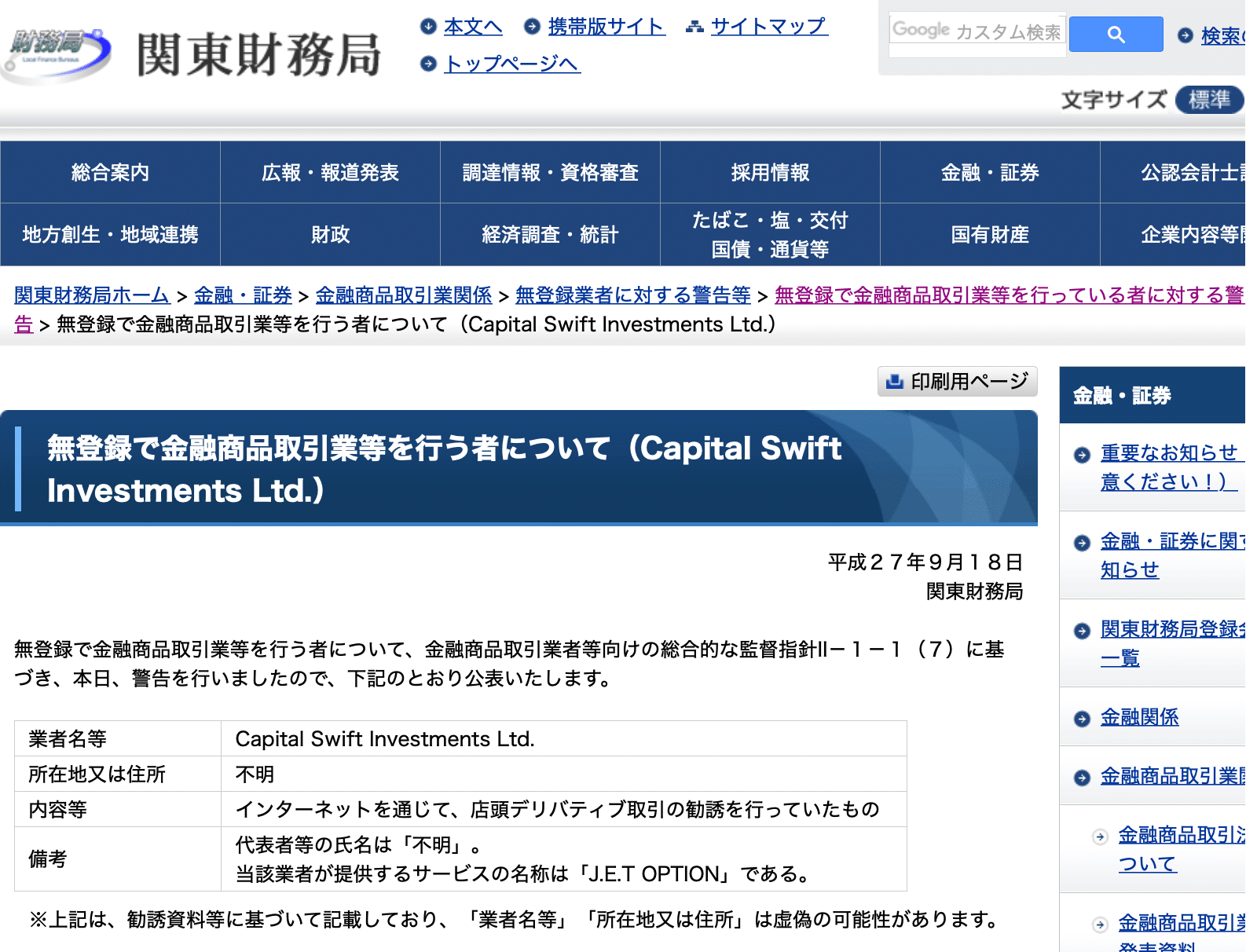Click the 所在地又は住所 table cell
Image resolution: width=1257 pixels, height=952 pixels.
(118, 774)
